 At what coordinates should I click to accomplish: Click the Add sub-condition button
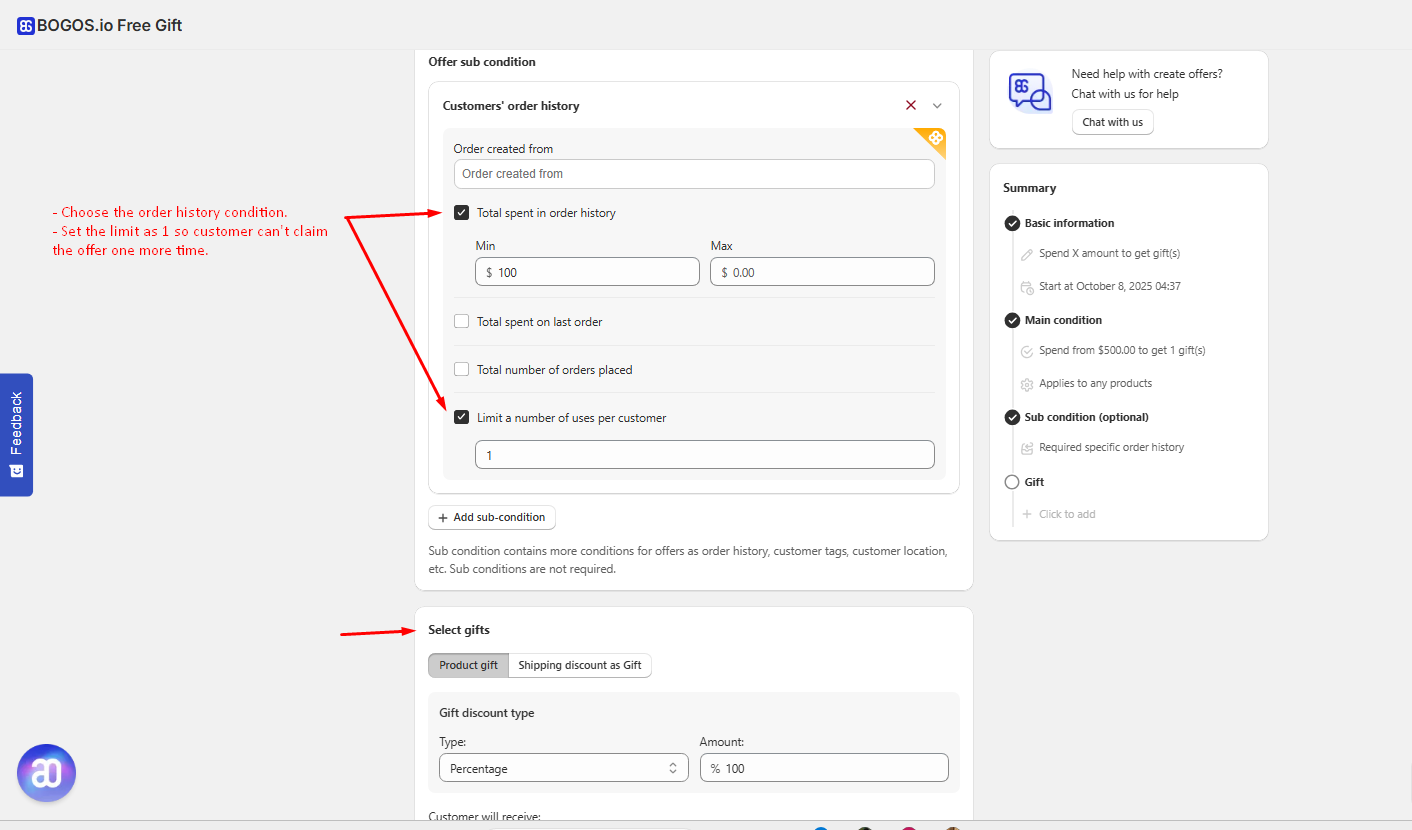pyautogui.click(x=492, y=517)
